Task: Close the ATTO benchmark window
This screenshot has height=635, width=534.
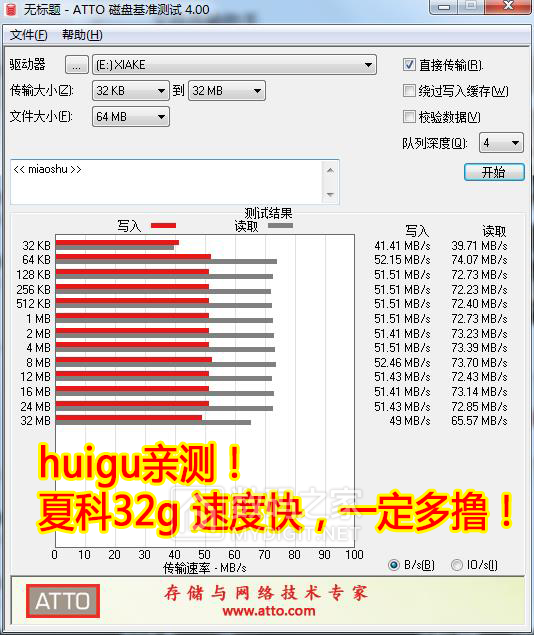Action: tap(508, 6)
